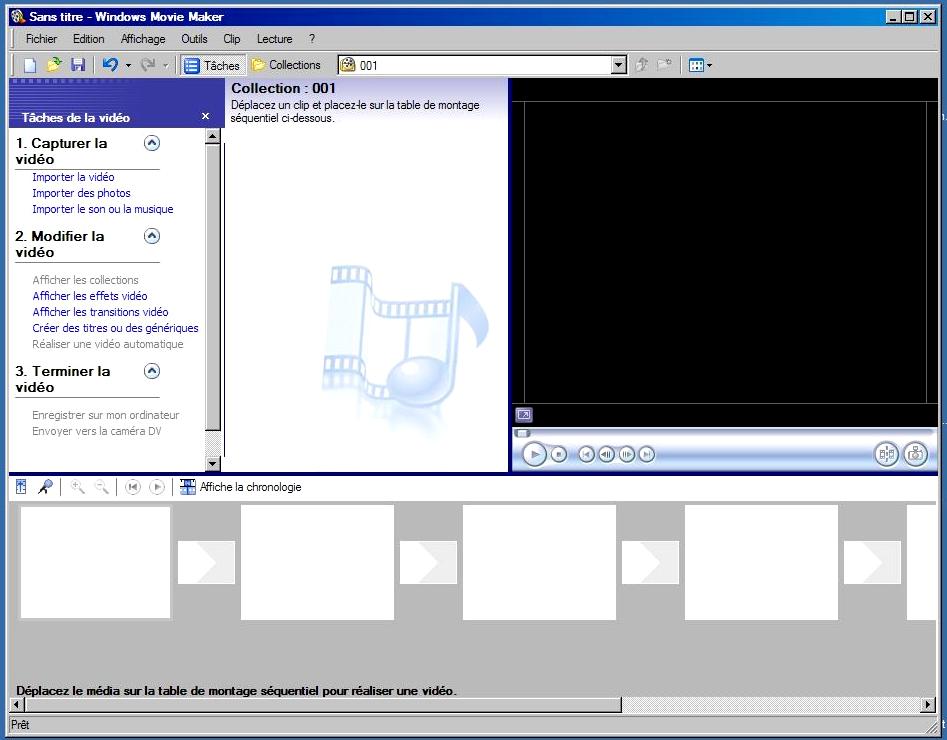The image size is (947, 740).
Task: Click the greyed Afficher les collections text
Action: tap(85, 280)
